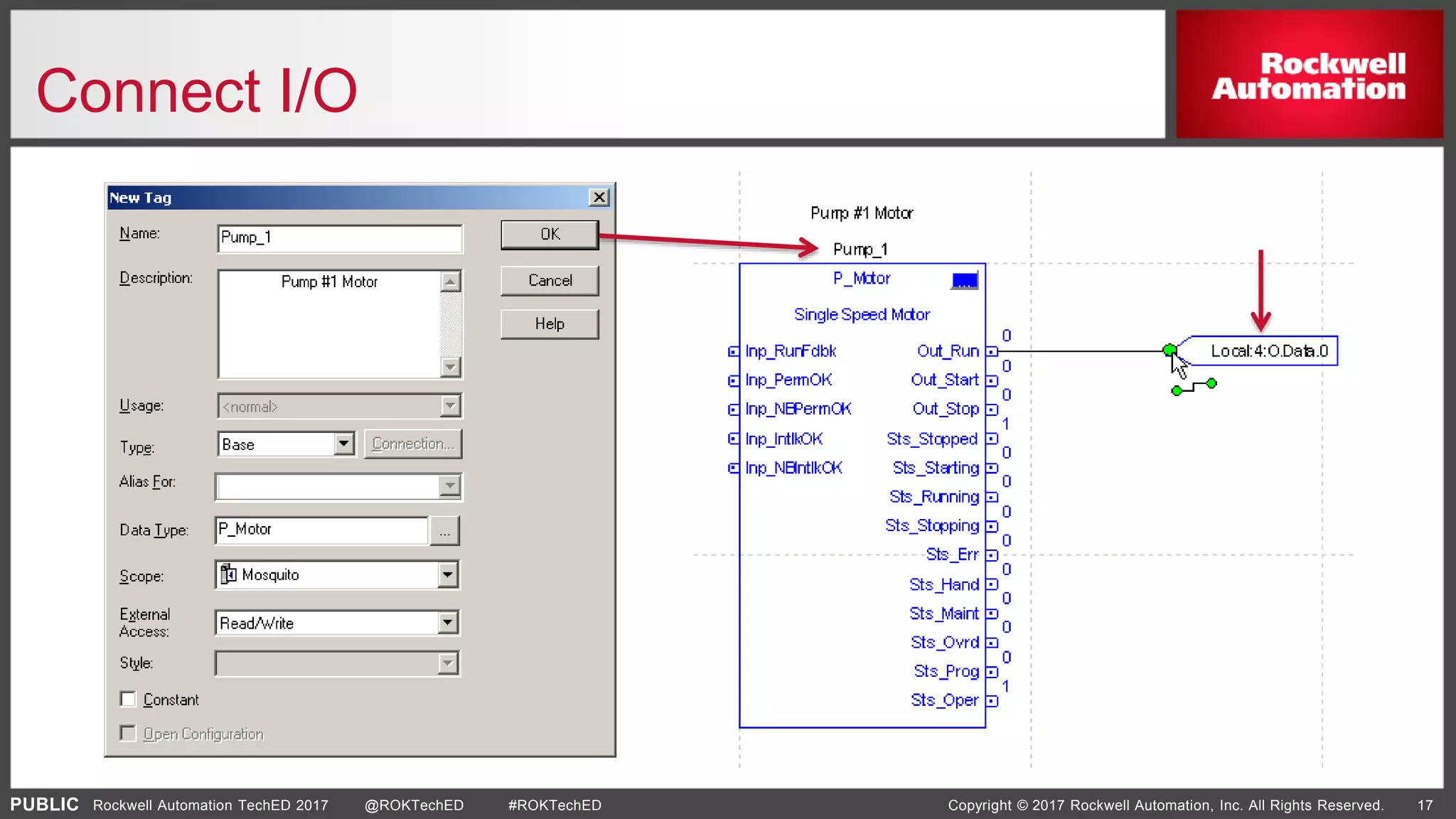Click the Sts_Err output pin
Screen dimensions: 1456x819
(992, 555)
